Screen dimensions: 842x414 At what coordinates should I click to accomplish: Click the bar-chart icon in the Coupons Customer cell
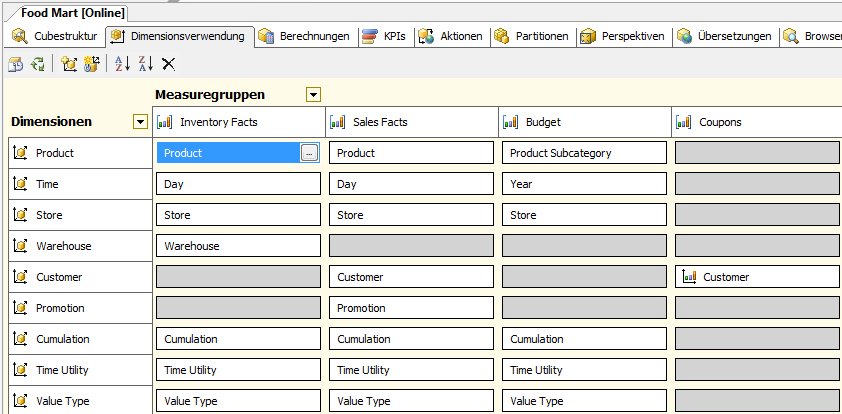689,277
